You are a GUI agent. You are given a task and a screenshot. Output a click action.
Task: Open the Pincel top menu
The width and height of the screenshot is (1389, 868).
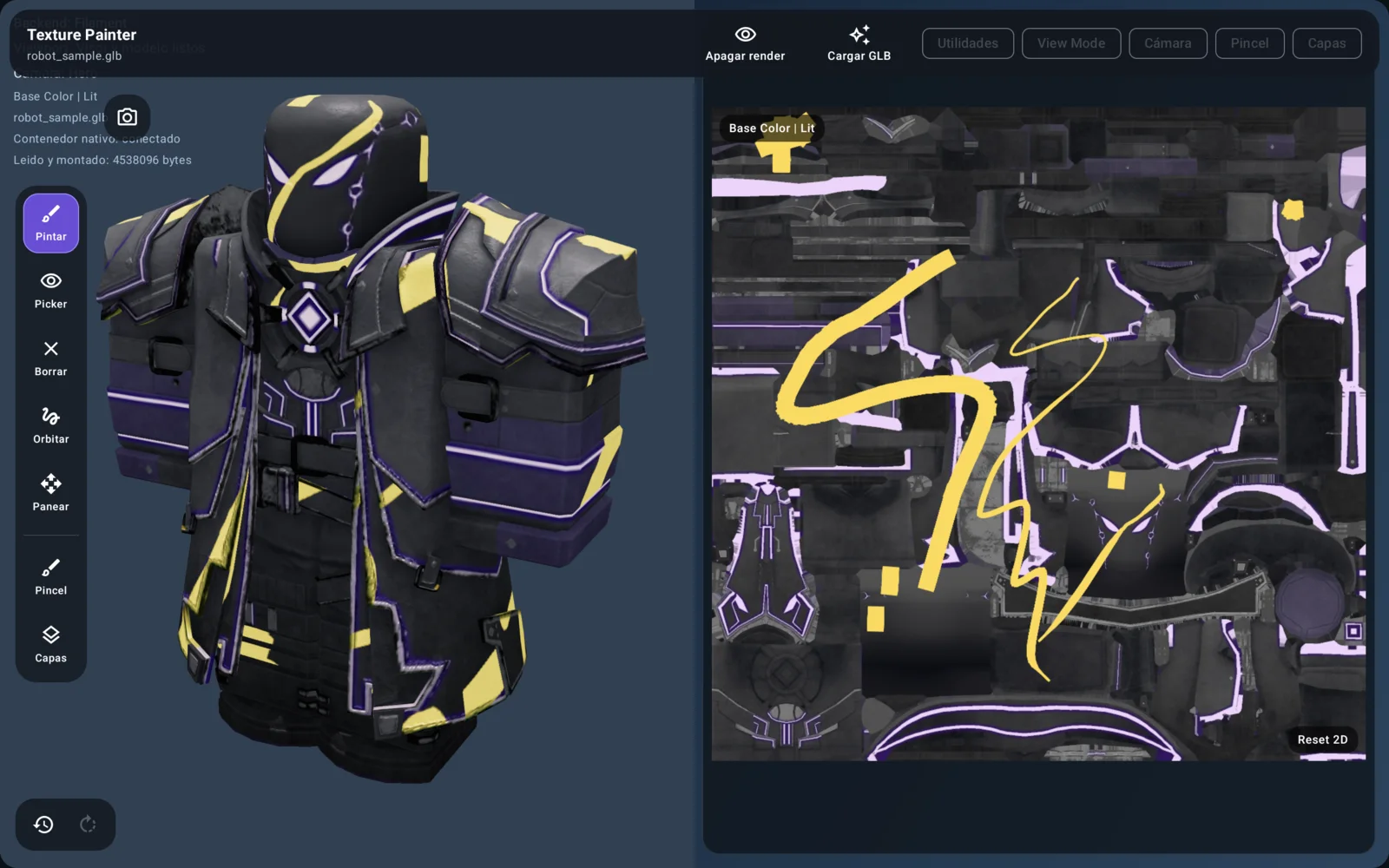(1249, 43)
